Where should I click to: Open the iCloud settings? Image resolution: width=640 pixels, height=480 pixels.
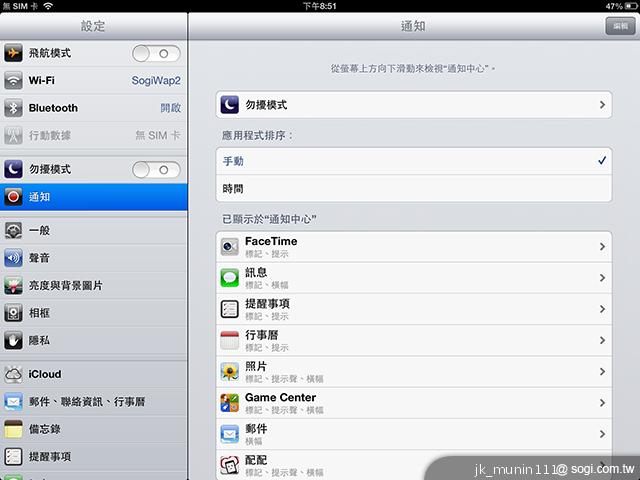(93, 374)
